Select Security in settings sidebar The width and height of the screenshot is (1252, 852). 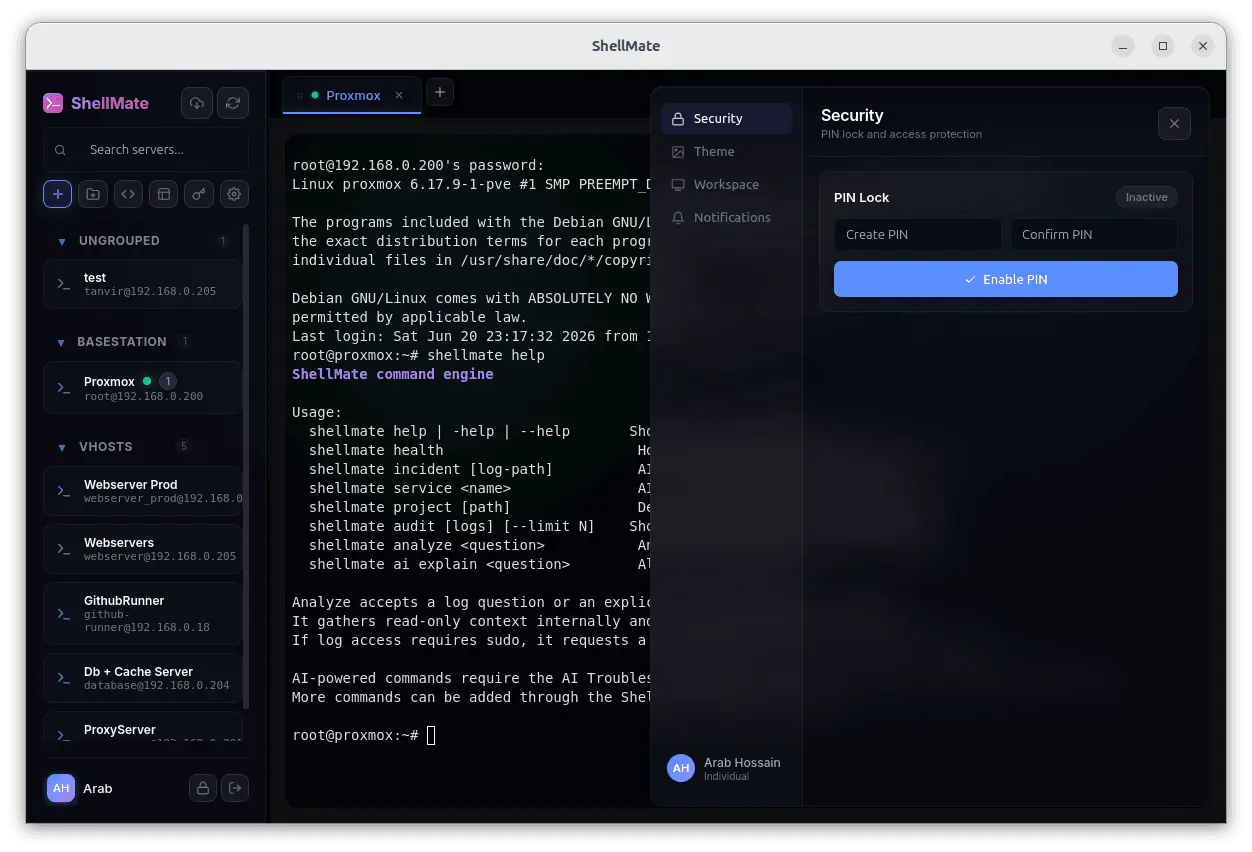[x=726, y=118]
